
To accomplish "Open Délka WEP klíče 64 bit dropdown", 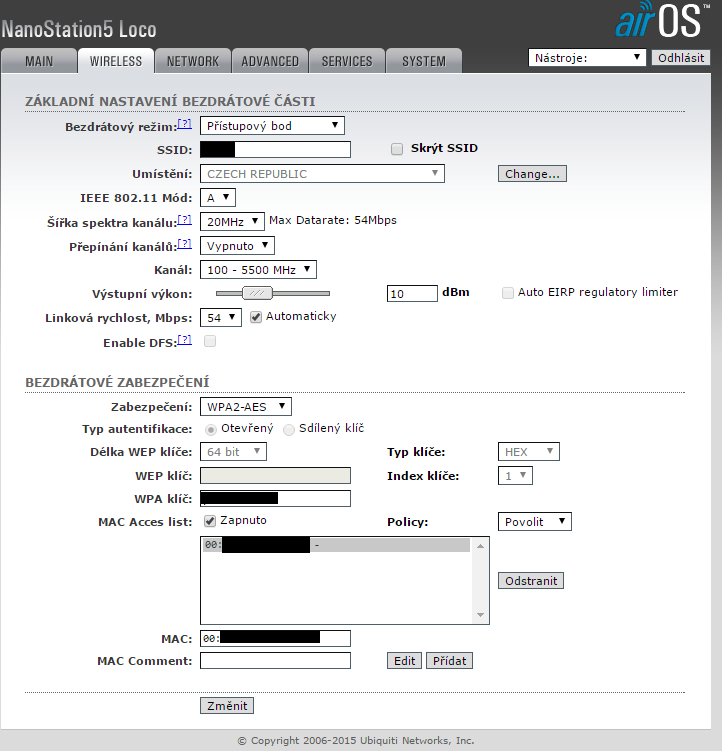I will coord(233,452).
